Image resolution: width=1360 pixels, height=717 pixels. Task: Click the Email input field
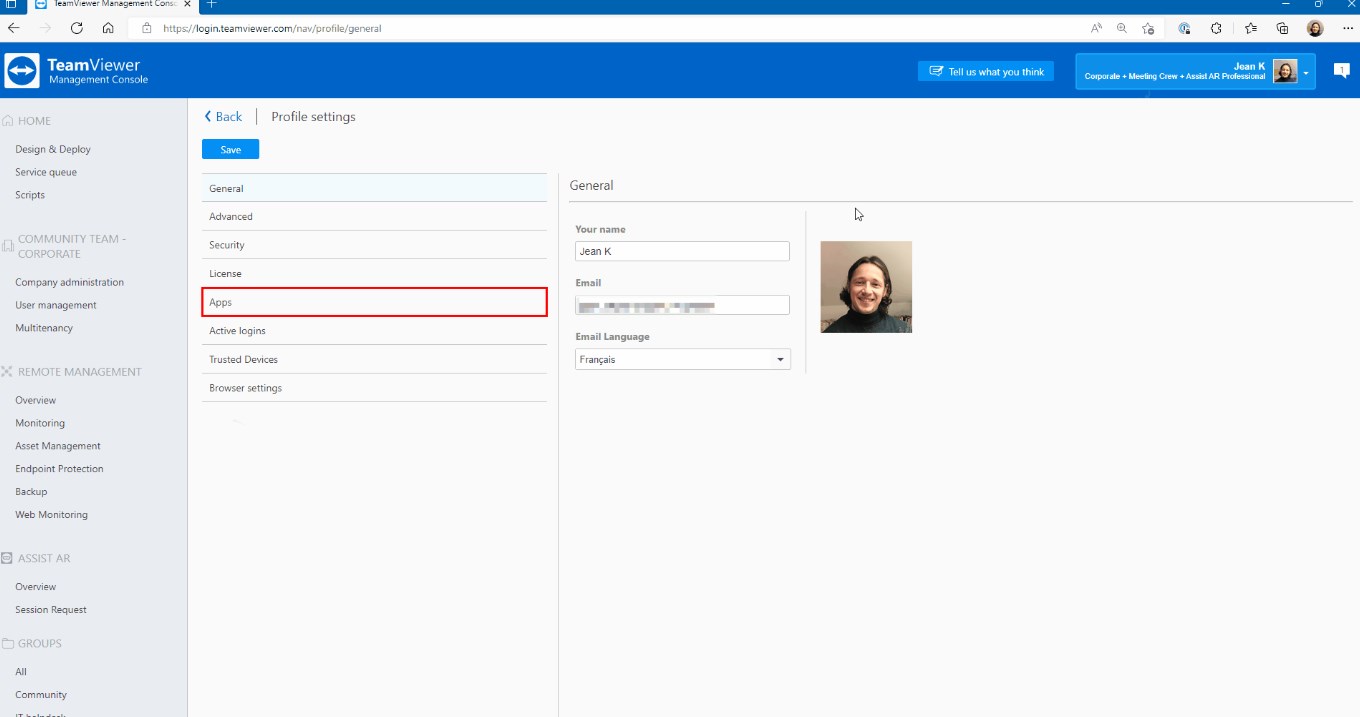[682, 305]
